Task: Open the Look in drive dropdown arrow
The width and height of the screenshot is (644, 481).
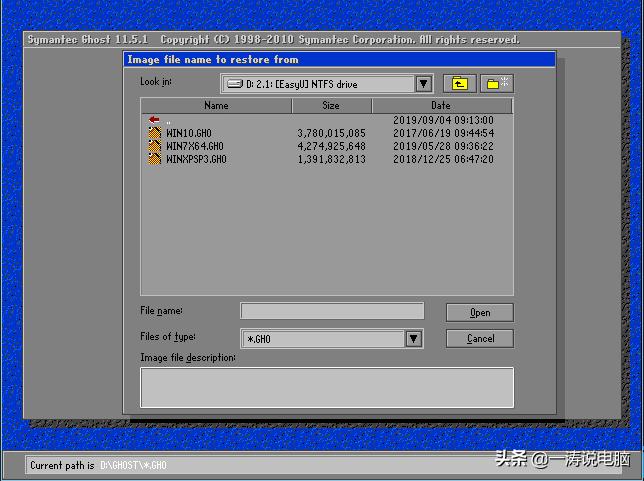Action: [423, 84]
